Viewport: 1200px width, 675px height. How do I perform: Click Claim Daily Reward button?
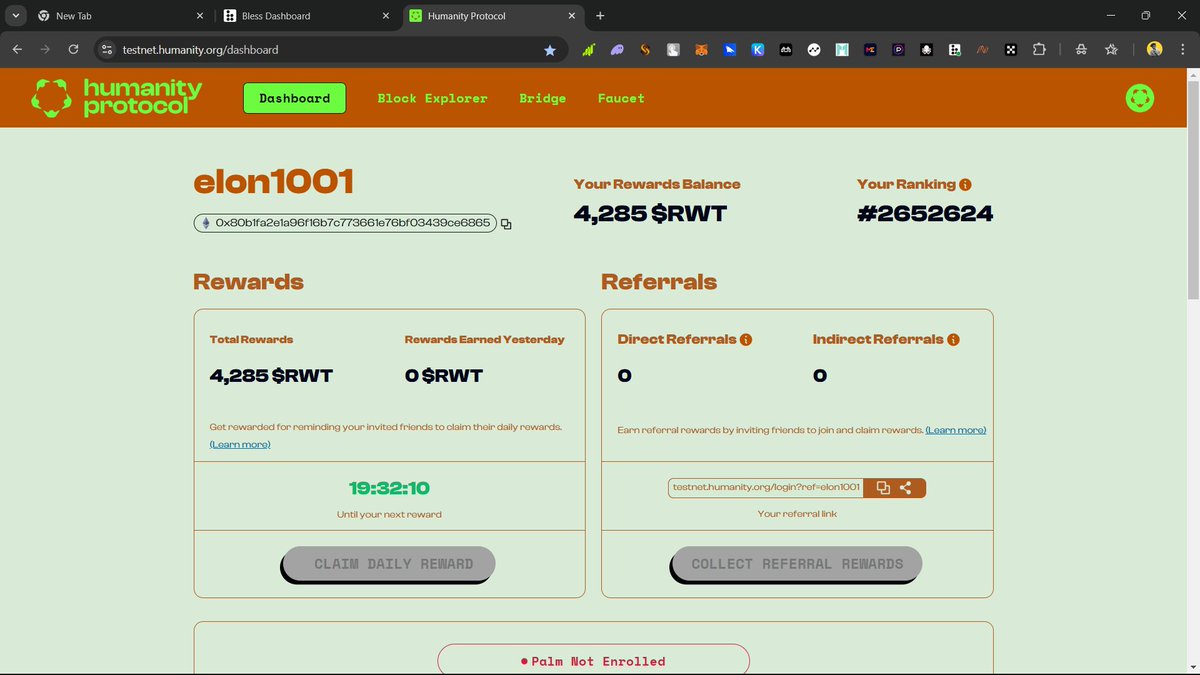(x=390, y=564)
